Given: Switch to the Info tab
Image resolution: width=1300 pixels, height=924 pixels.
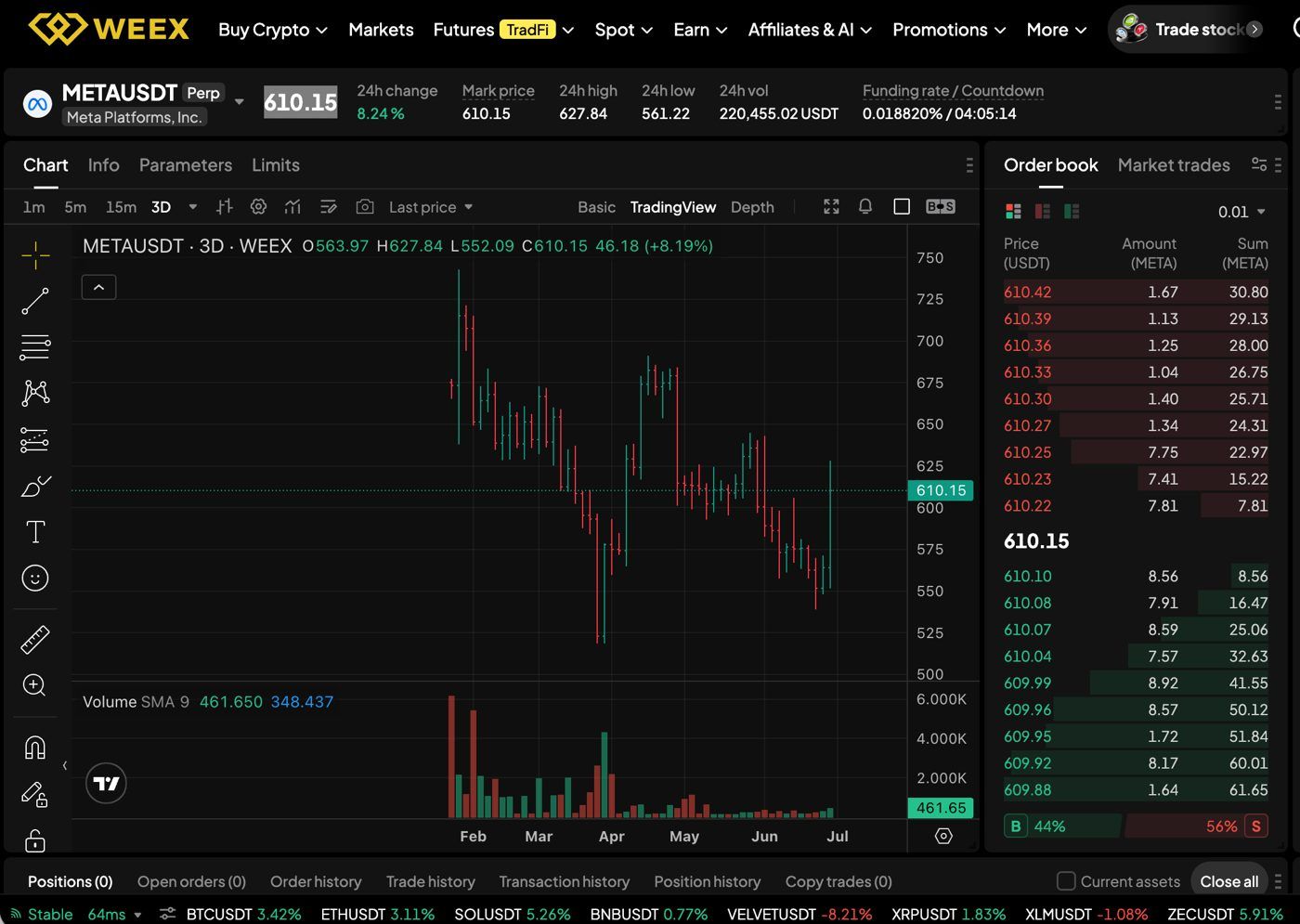Looking at the screenshot, I should (103, 164).
